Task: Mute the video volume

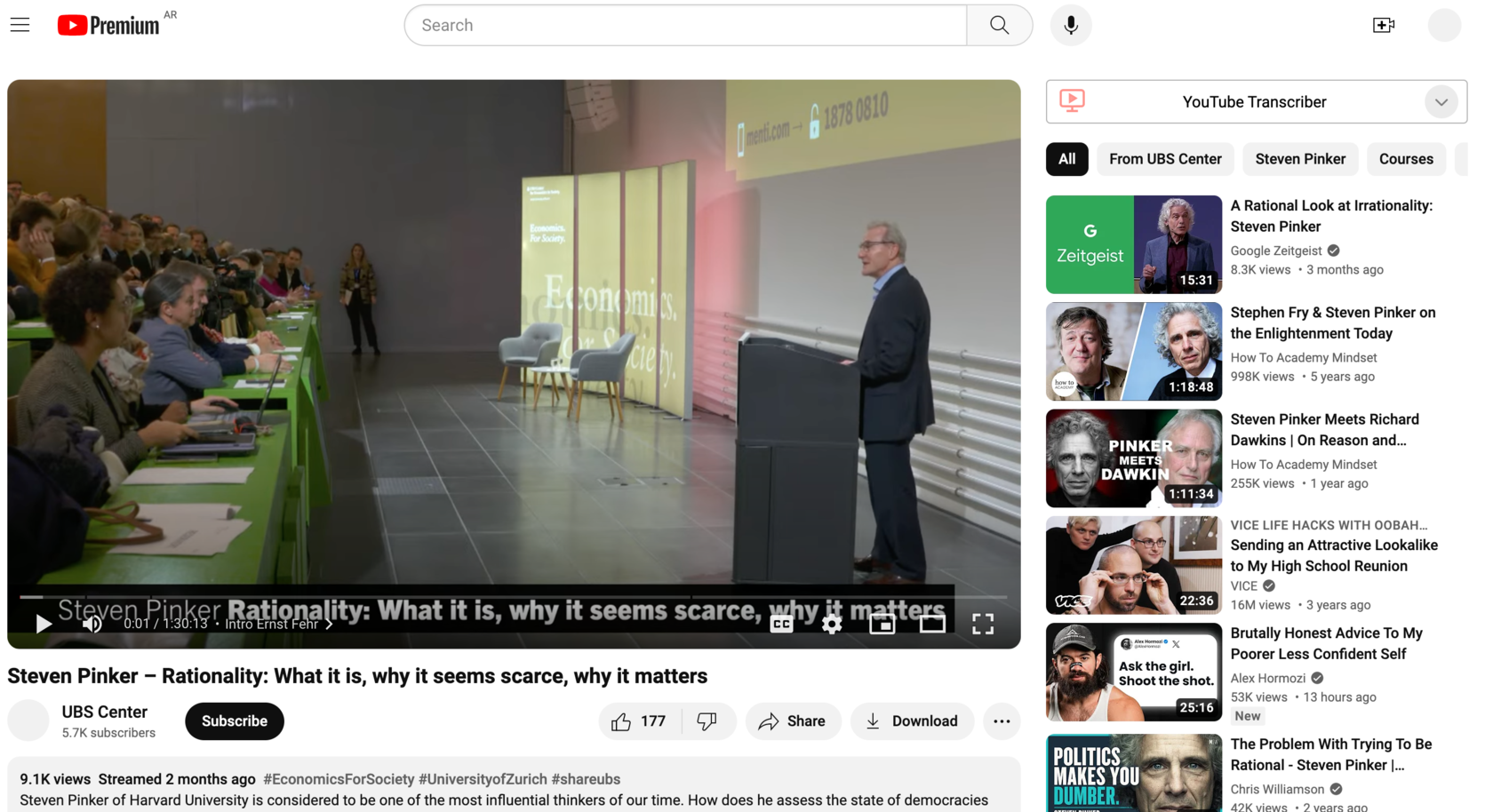Action: (92, 625)
